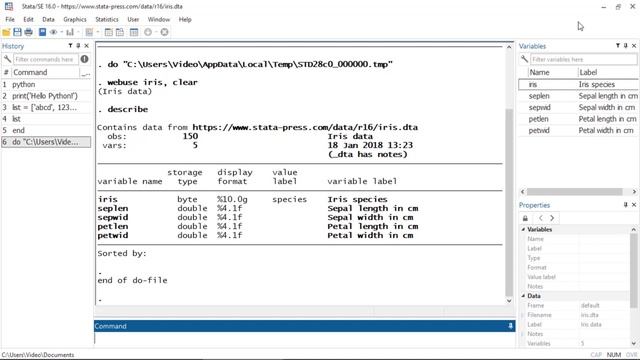Image resolution: width=640 pixels, height=360 pixels.
Task: Pin the History panel
Action: pyautogui.click(x=78, y=46)
